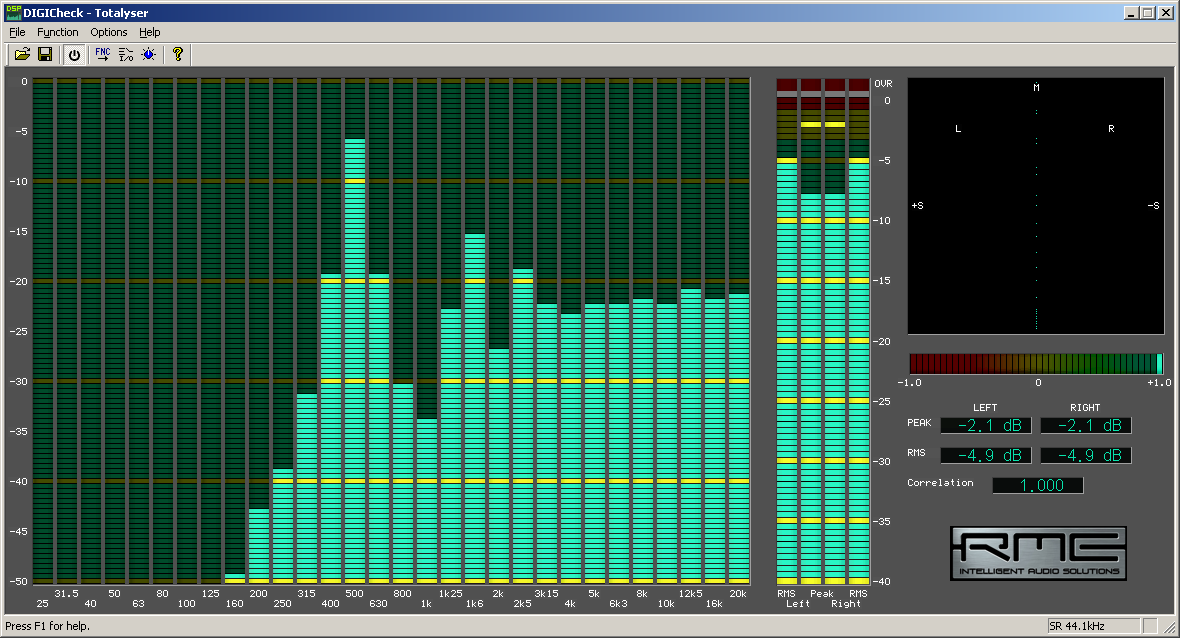
Task: Click the correlation meter color bar
Action: 1036,363
